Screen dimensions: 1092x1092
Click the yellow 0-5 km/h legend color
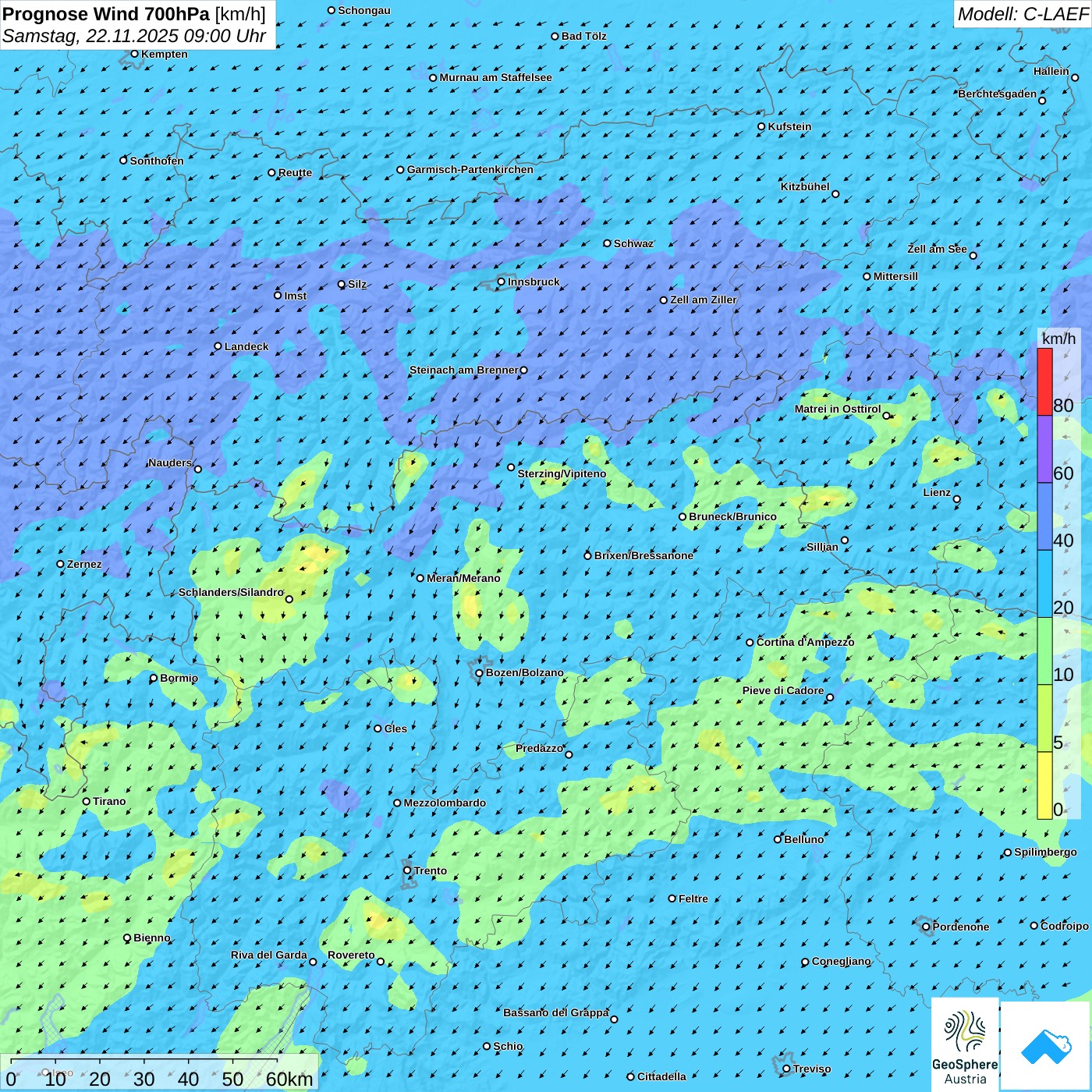point(1044,785)
